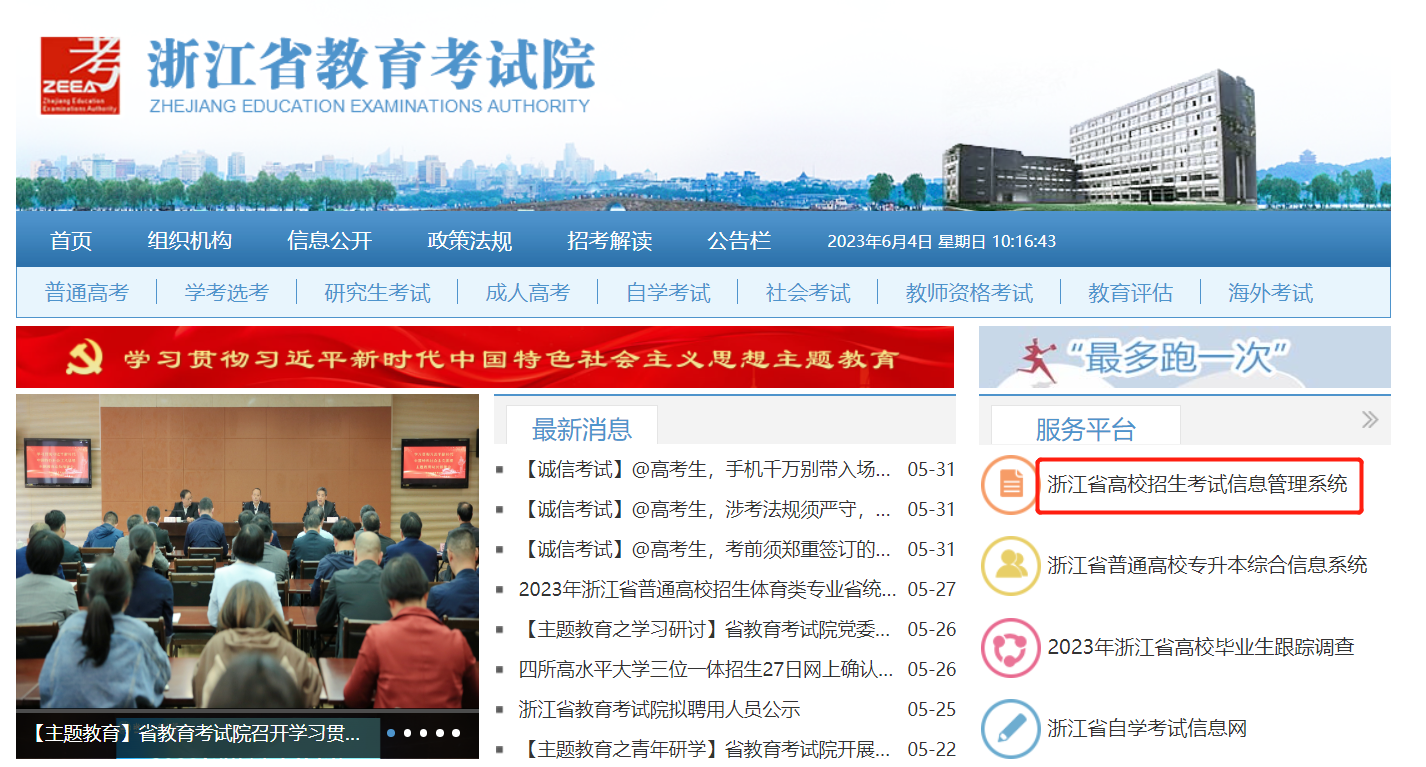
Task: Open news 考前须郑重签订的
Action: click(x=705, y=550)
